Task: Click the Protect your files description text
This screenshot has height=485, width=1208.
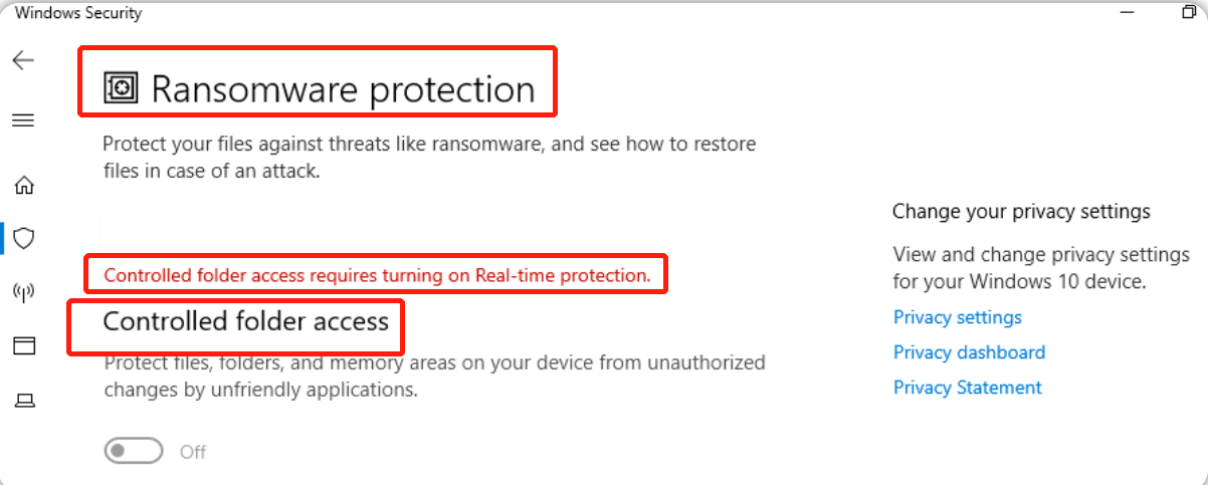Action: click(429, 157)
